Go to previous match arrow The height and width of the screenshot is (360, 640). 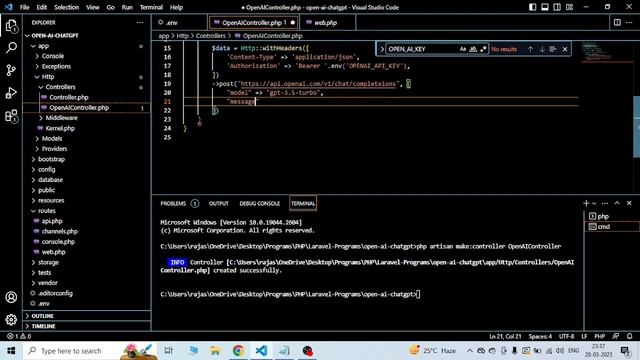click(530, 49)
